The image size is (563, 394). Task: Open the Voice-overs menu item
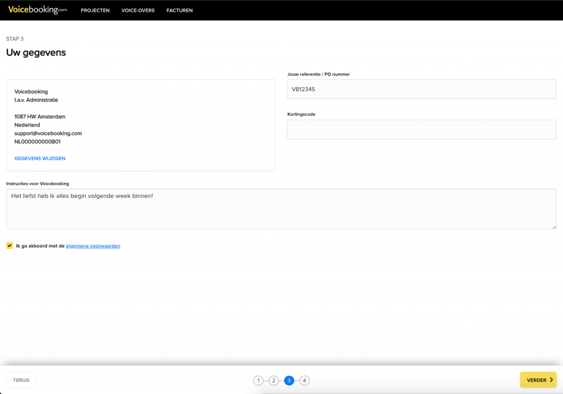(138, 10)
